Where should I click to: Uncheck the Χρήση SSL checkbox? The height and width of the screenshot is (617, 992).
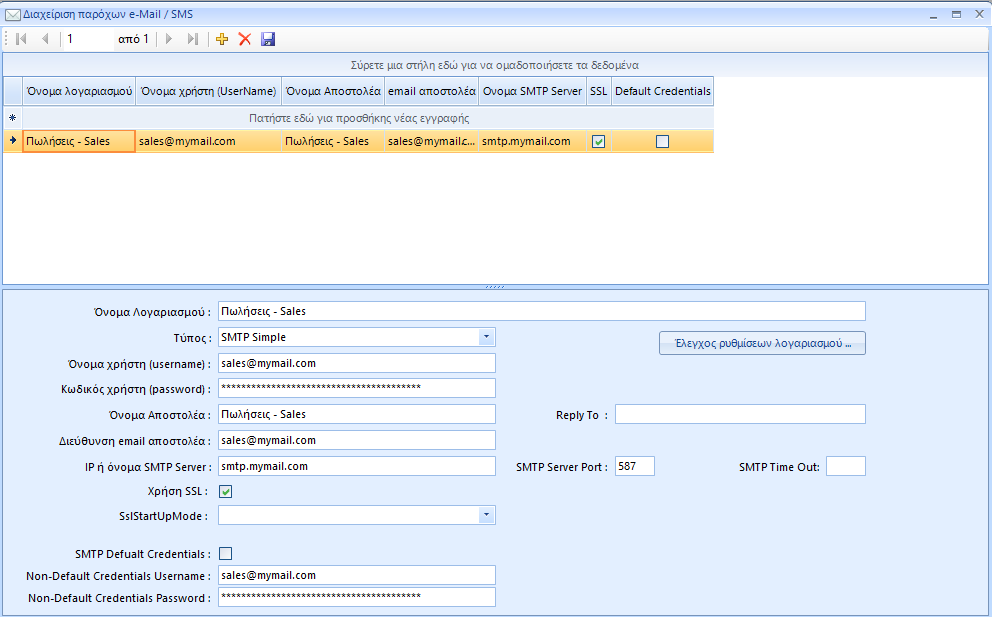point(226,491)
